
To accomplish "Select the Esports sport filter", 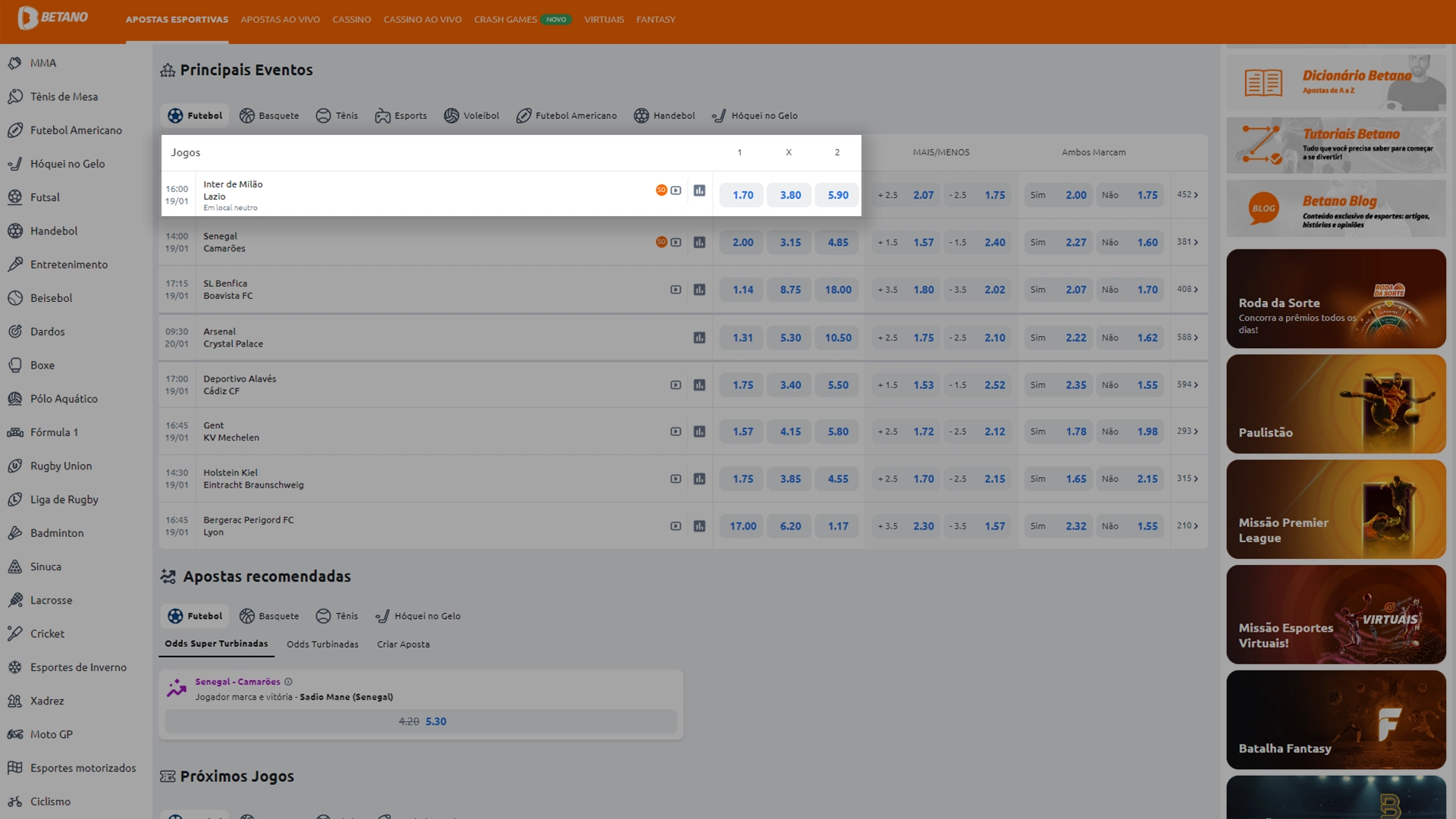I will click(401, 115).
